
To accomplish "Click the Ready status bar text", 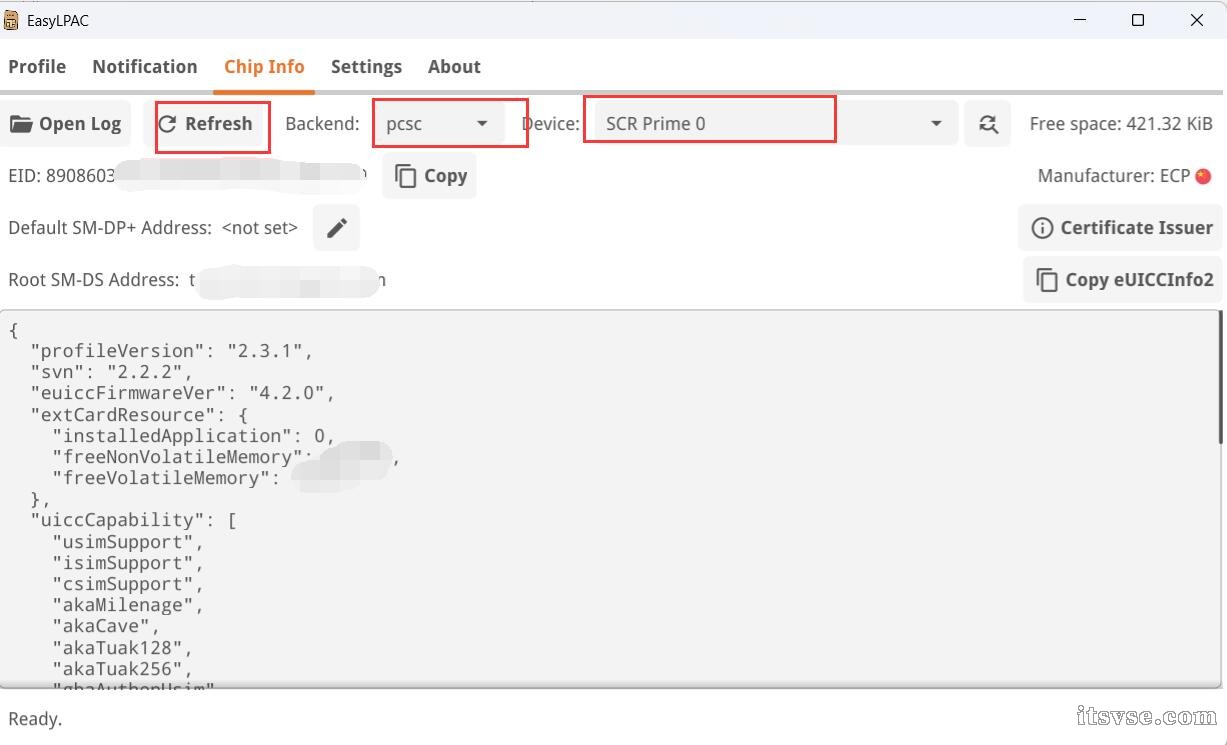I will 35,719.
